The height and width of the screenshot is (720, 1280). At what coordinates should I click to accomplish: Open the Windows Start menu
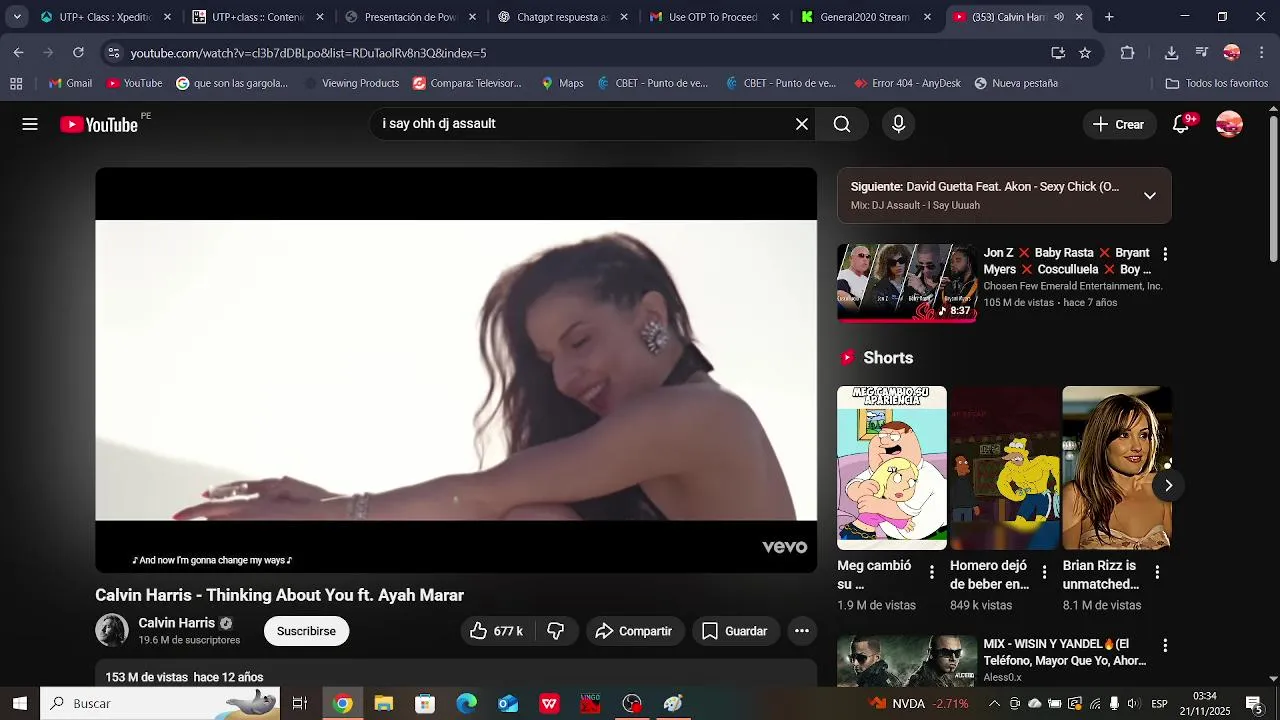(19, 703)
